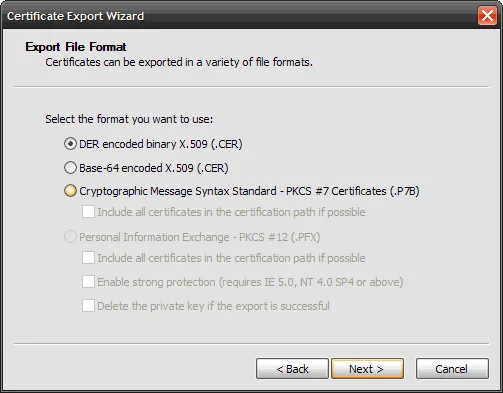The width and height of the screenshot is (503, 393).
Task: Click the Next button to continue
Action: click(367, 369)
